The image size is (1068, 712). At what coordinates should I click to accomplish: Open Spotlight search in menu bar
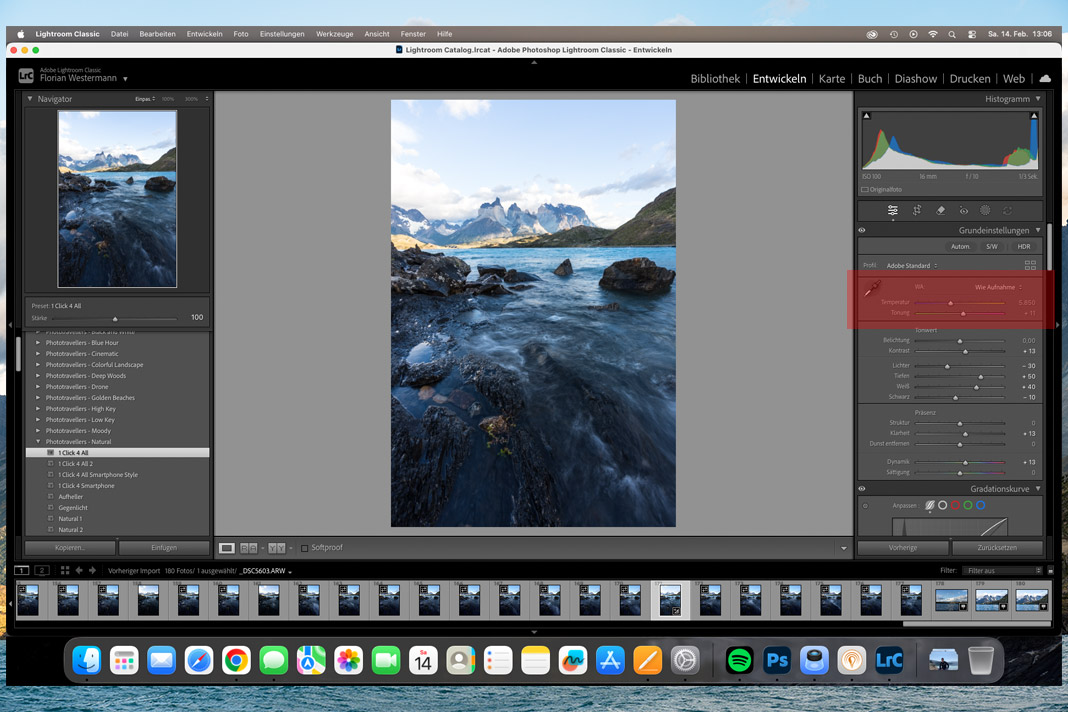point(952,34)
